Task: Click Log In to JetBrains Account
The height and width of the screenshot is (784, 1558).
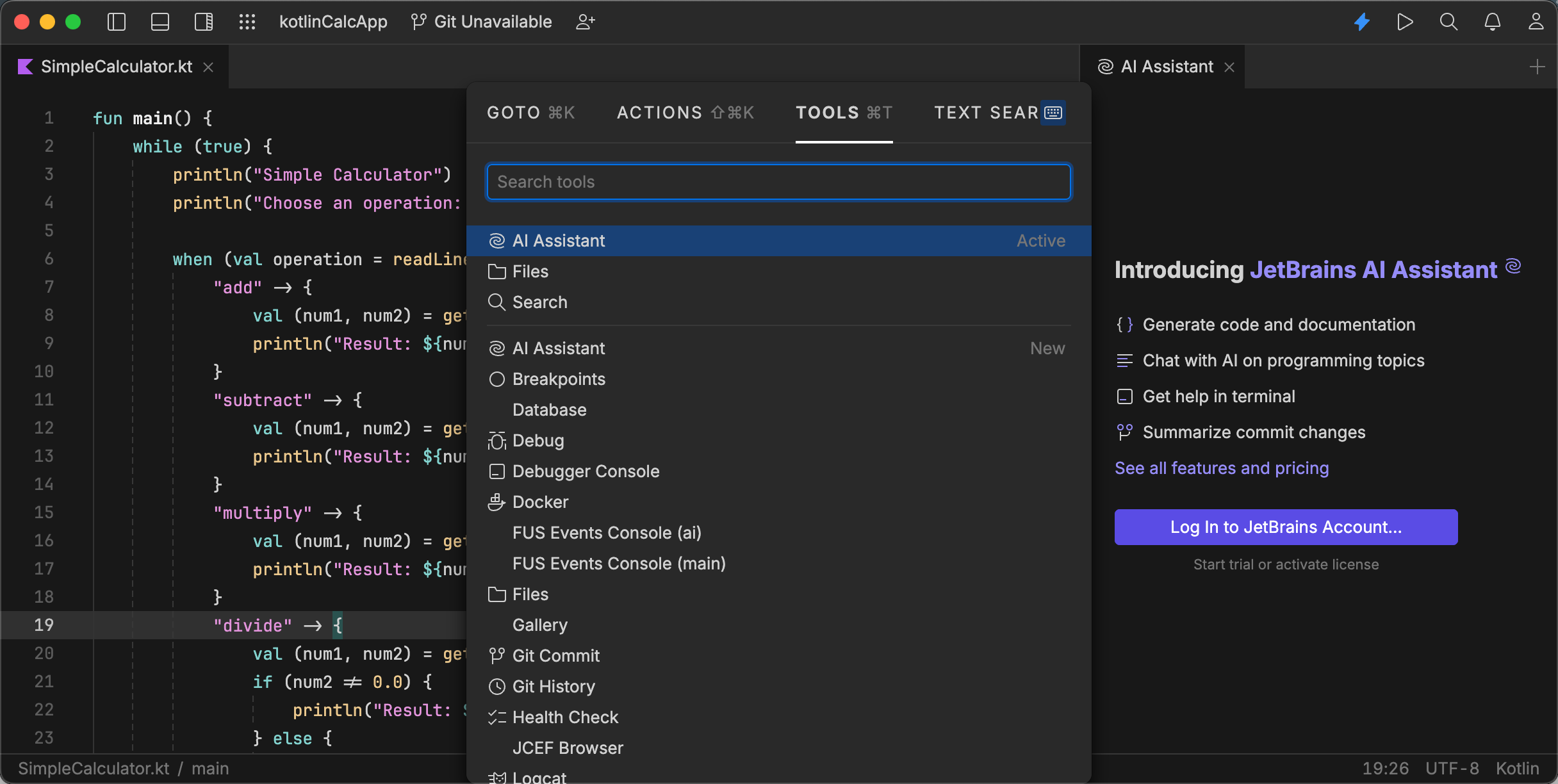Action: click(1285, 527)
